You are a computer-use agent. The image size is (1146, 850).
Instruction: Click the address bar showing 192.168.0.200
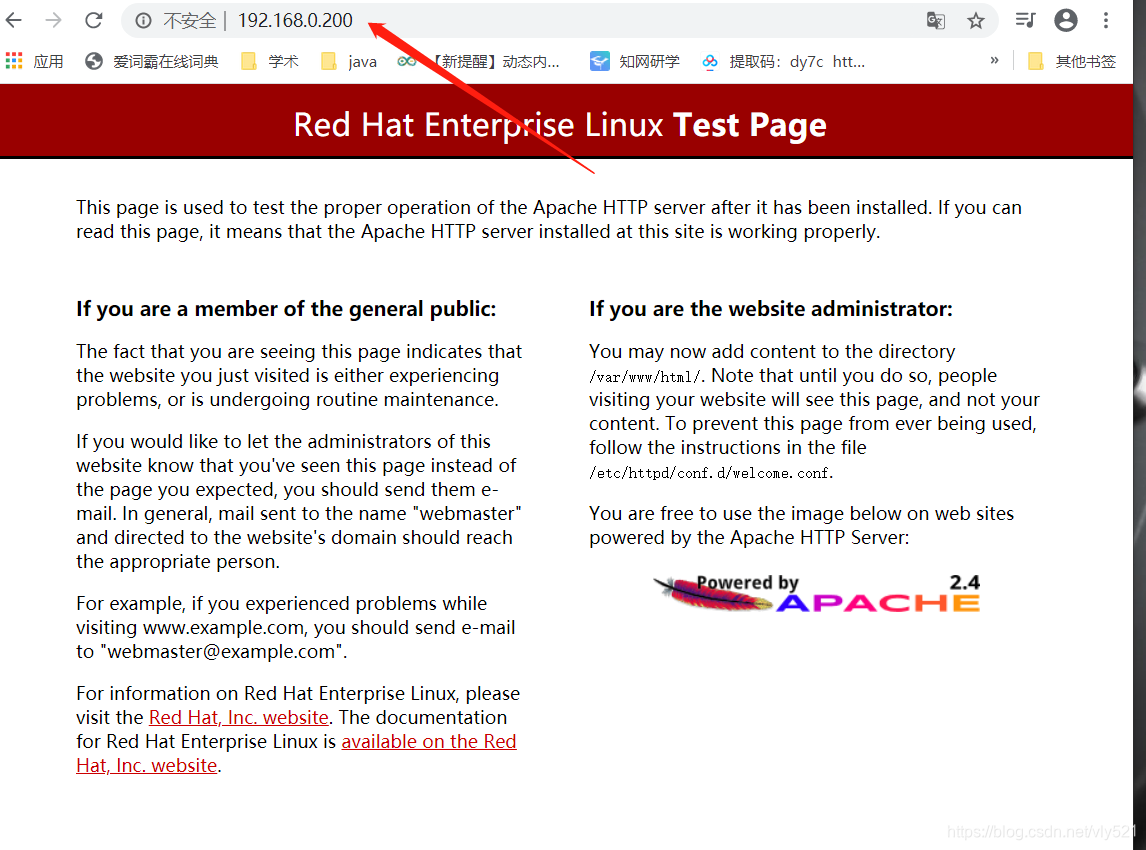(559, 20)
